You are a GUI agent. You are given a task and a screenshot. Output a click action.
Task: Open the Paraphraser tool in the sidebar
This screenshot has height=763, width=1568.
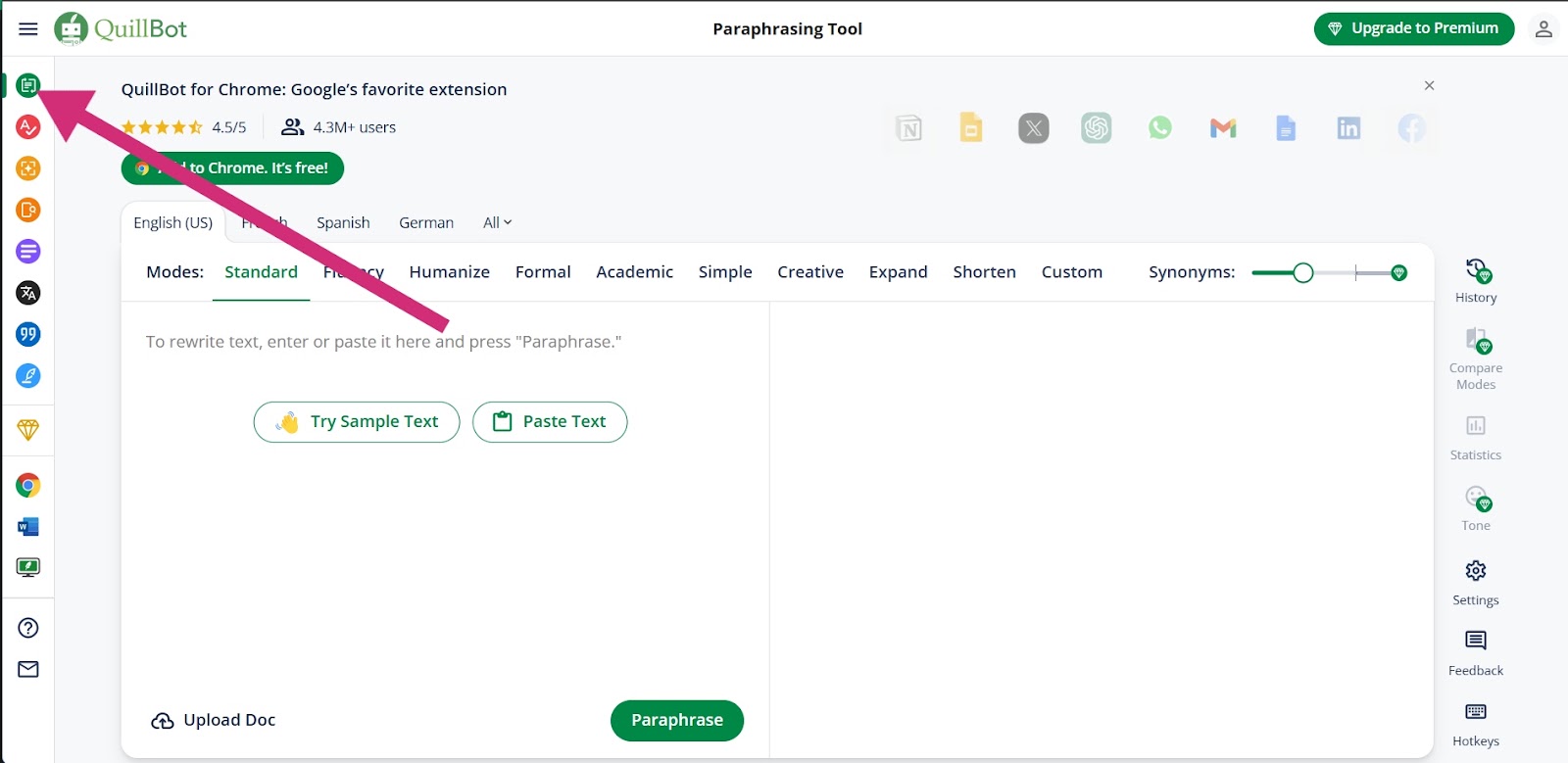[x=28, y=86]
